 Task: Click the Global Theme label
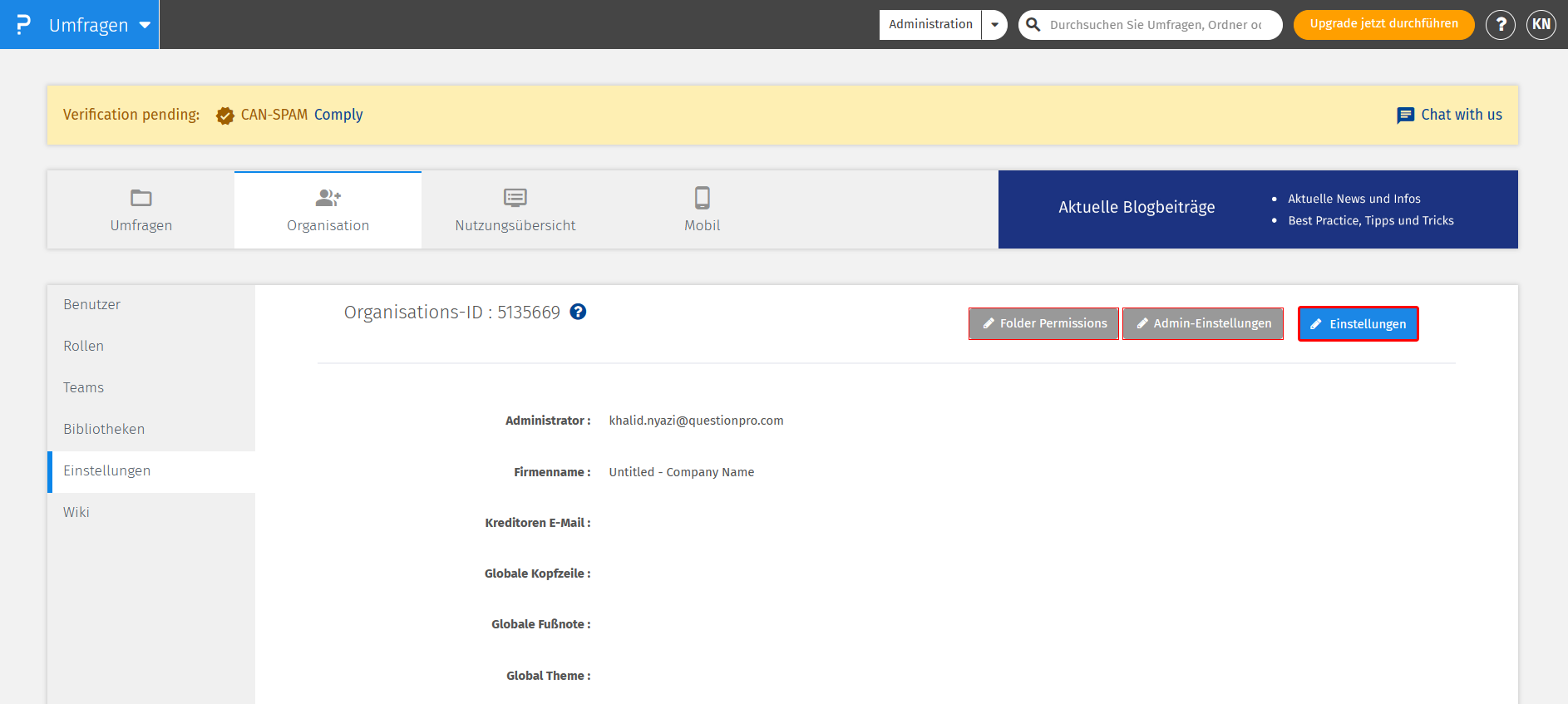(x=549, y=676)
